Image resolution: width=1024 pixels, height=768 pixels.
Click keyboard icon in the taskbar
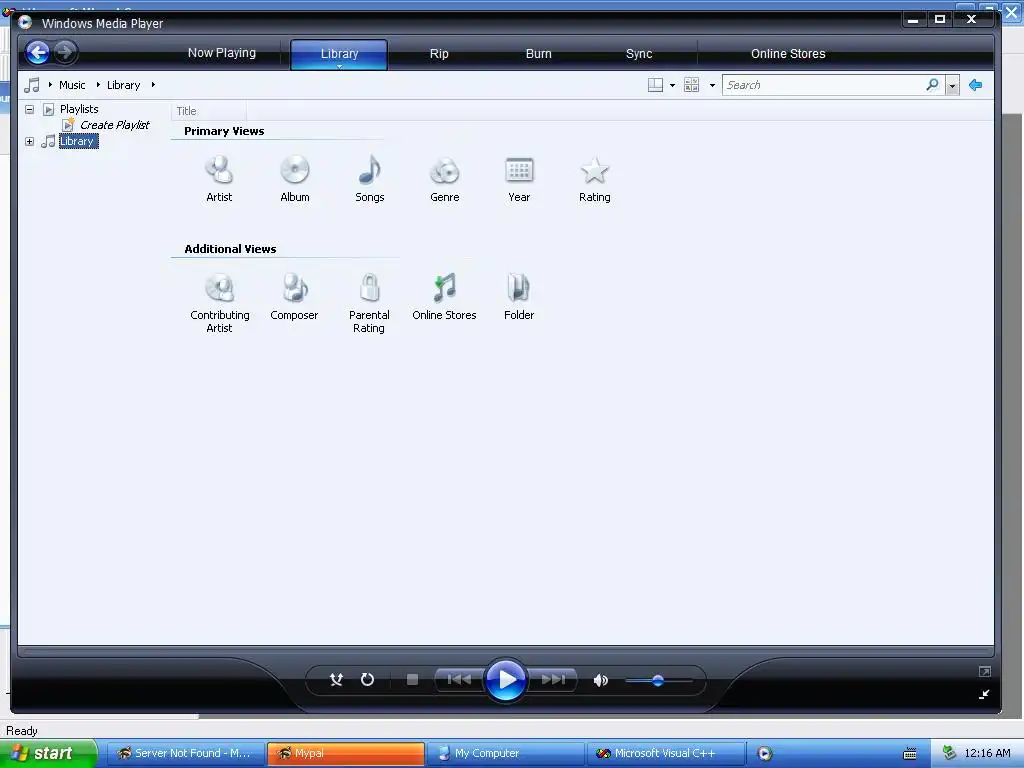(909, 754)
